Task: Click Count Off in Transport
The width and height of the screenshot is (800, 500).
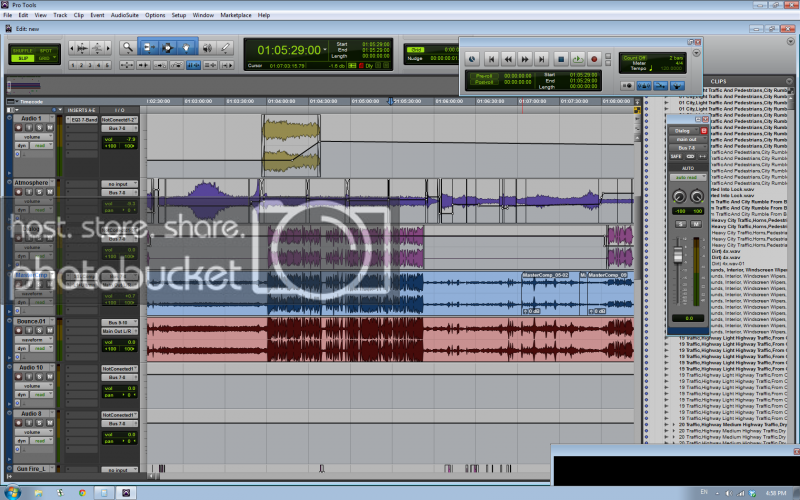Action: pos(634,58)
